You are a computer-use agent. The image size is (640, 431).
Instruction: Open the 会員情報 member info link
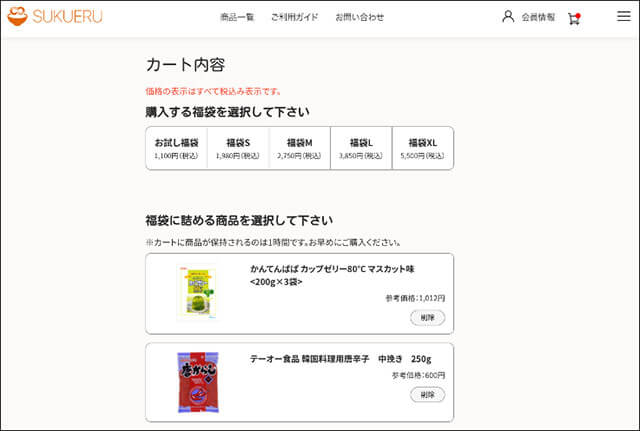538,17
